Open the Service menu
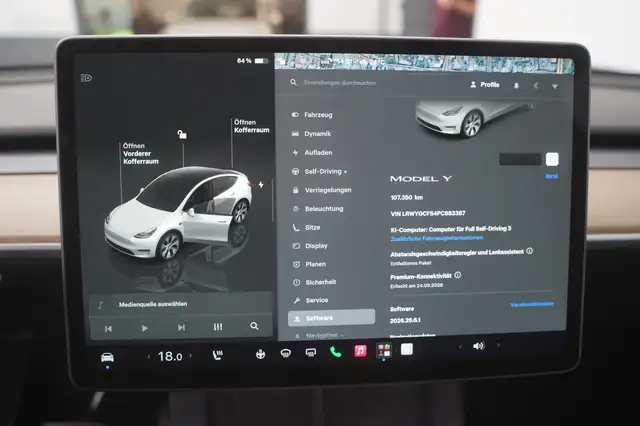This screenshot has height=426, width=640. pyautogui.click(x=311, y=300)
